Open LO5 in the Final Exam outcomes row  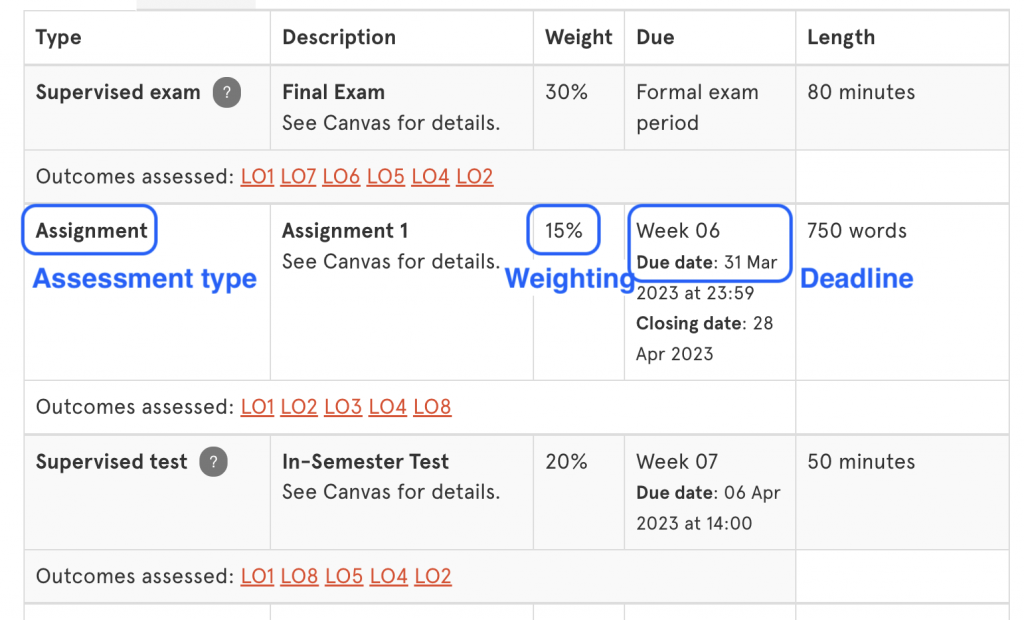click(x=385, y=176)
